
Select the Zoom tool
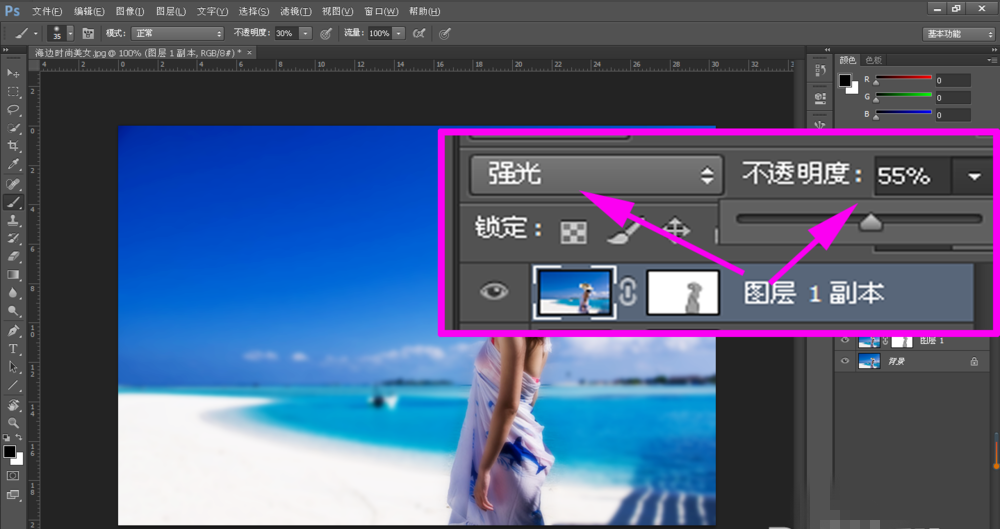tap(14, 423)
